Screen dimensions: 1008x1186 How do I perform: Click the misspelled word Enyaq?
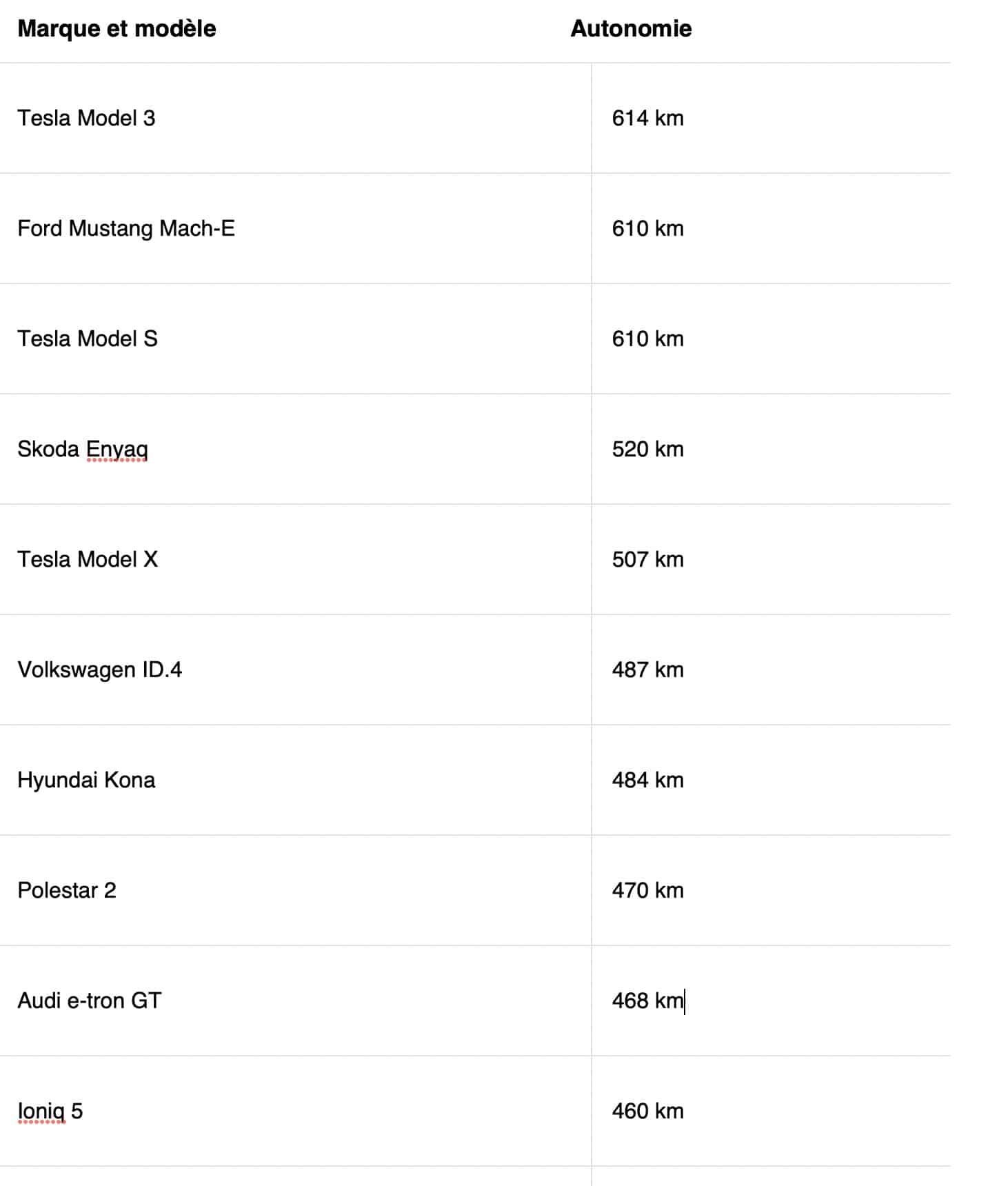coord(117,450)
